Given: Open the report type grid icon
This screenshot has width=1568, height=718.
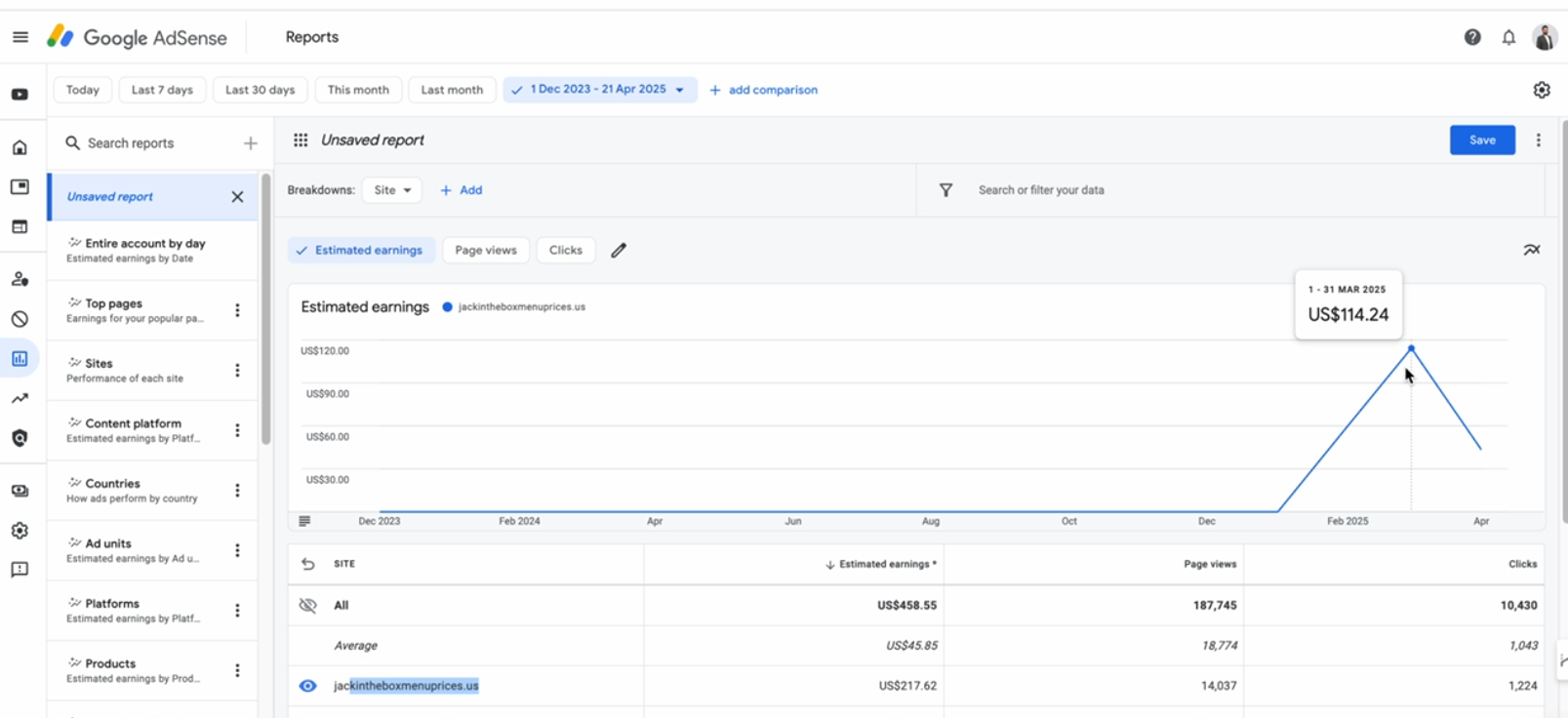Looking at the screenshot, I should point(301,140).
